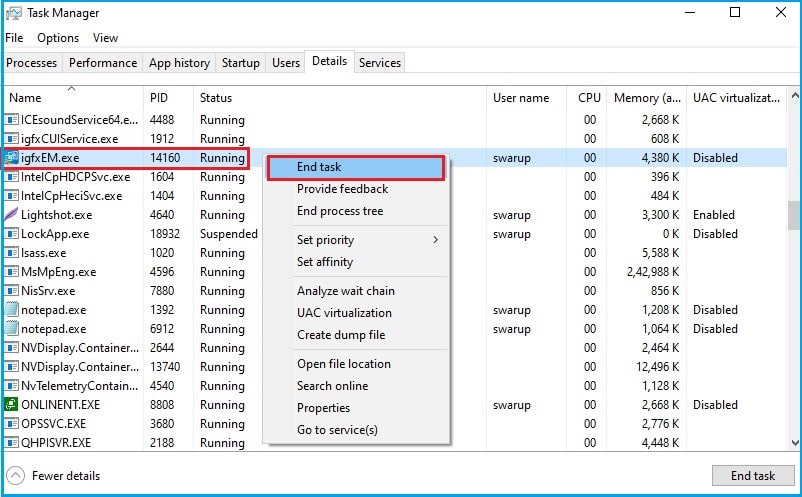Switch to the Processes tab
Viewport: 802px width, 497px height.
click(x=32, y=63)
